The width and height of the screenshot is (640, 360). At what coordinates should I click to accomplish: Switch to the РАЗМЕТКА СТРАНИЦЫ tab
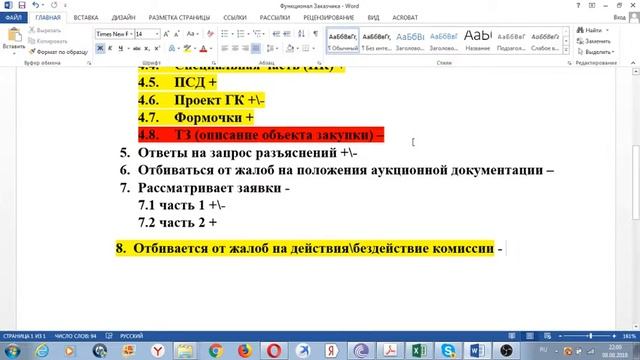click(179, 18)
